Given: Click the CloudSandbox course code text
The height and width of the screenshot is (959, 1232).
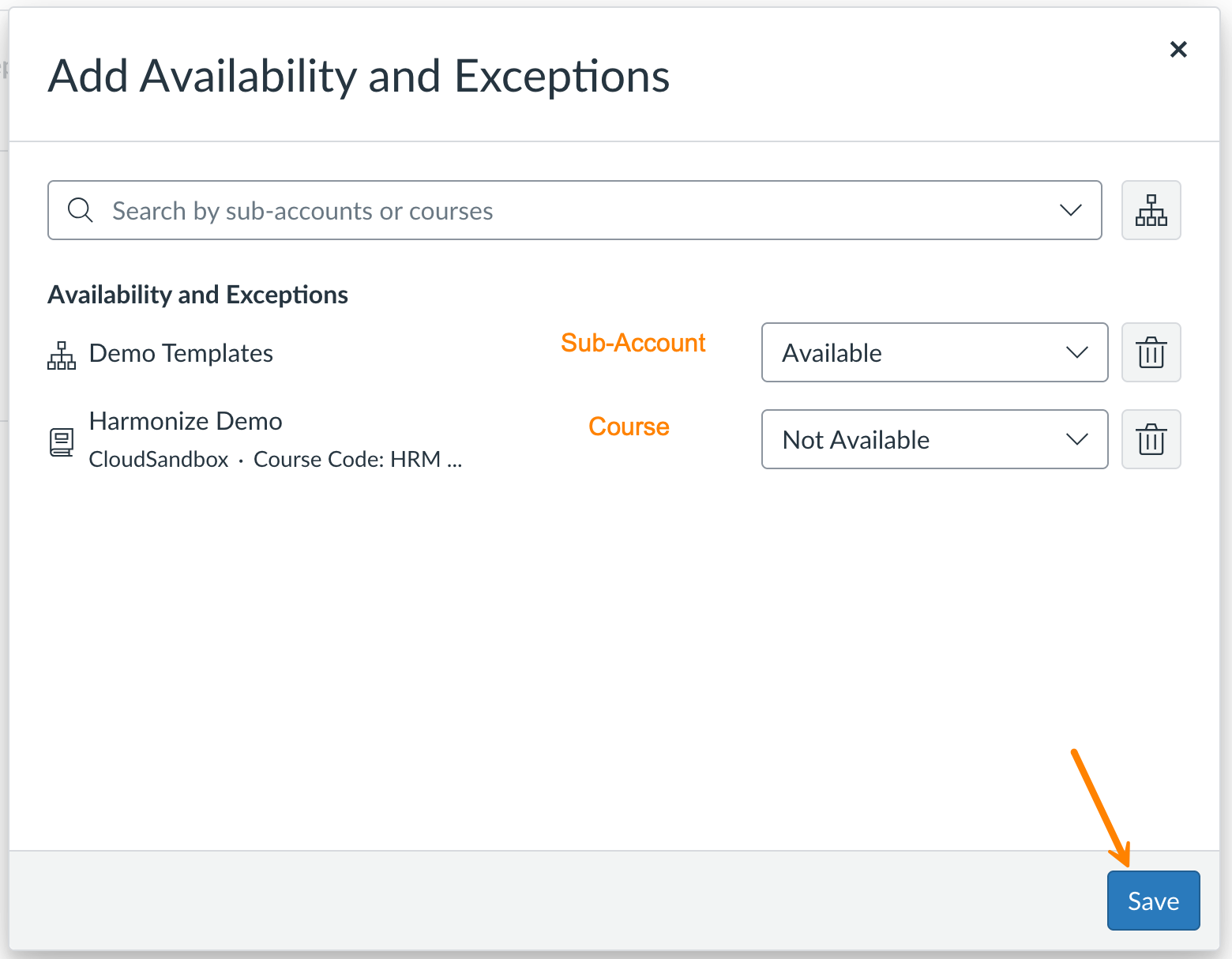Looking at the screenshot, I should click(x=276, y=459).
